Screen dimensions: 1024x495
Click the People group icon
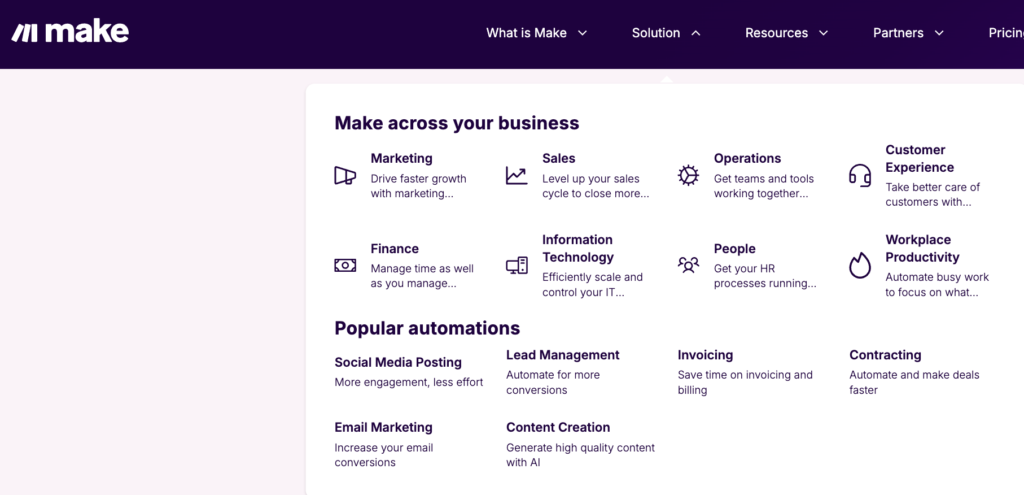(688, 265)
